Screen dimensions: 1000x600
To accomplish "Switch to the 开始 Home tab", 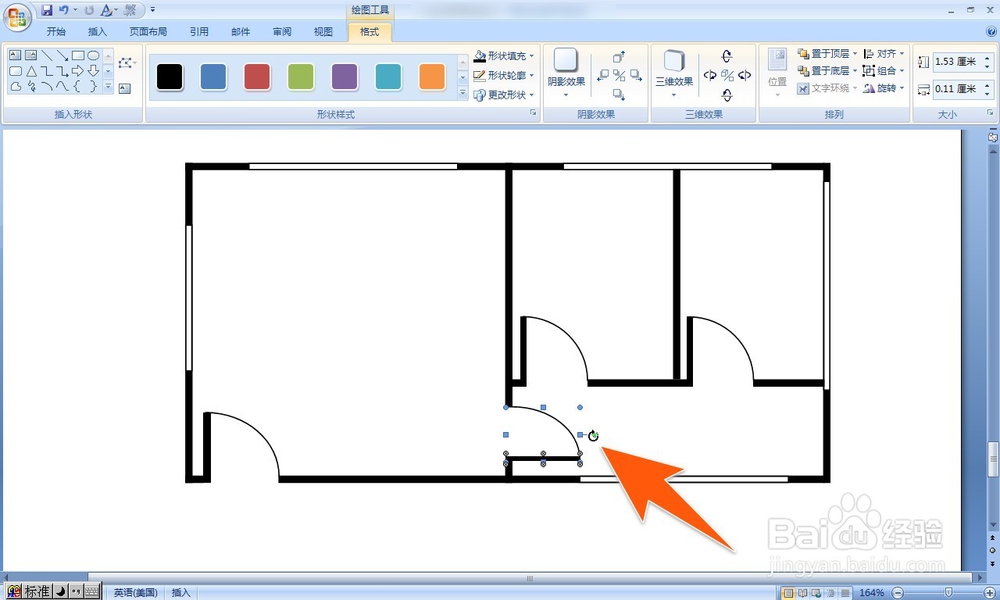I will 56,31.
